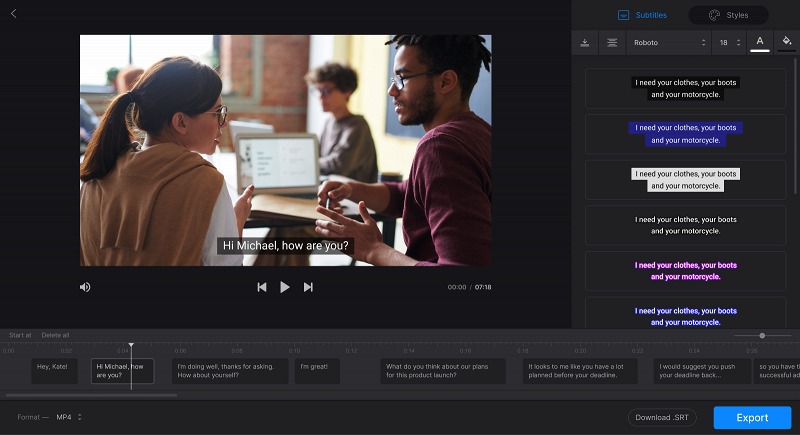The width and height of the screenshot is (800, 435).
Task: Select the Subtitles tab
Action: coord(642,15)
